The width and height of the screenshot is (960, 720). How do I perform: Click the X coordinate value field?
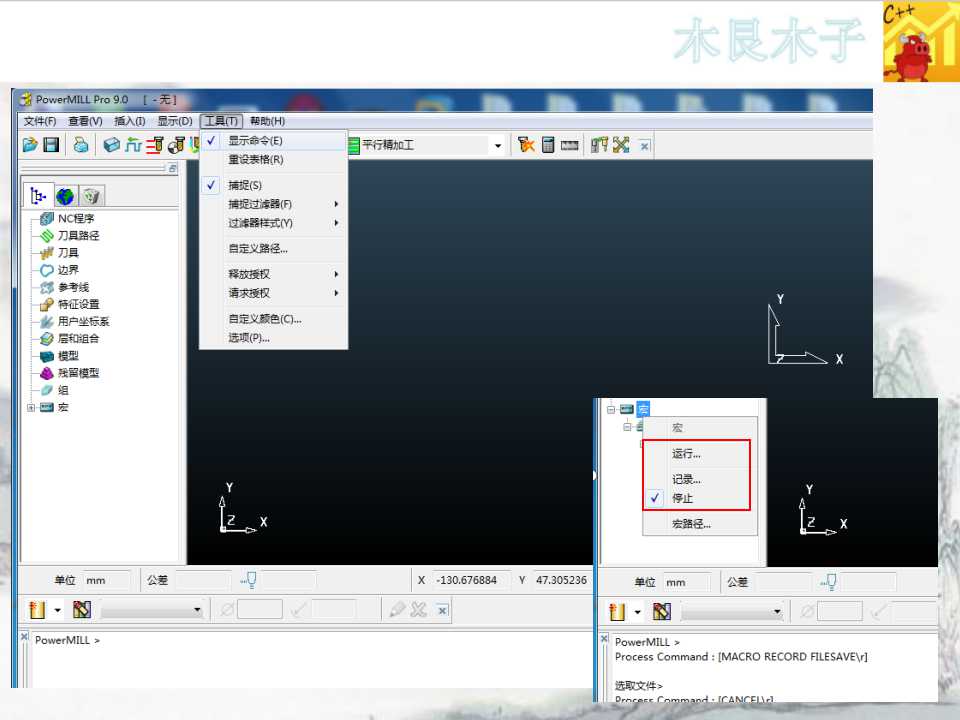470,580
